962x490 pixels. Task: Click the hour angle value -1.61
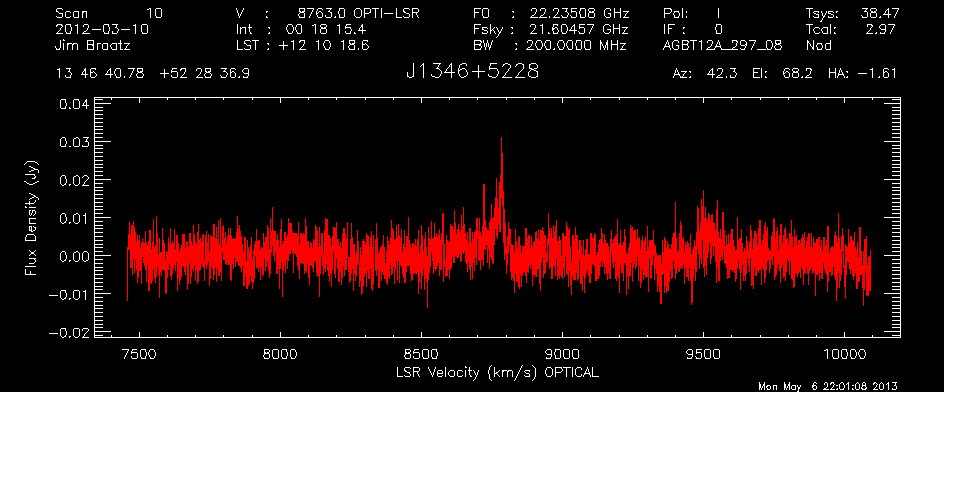(x=877, y=73)
